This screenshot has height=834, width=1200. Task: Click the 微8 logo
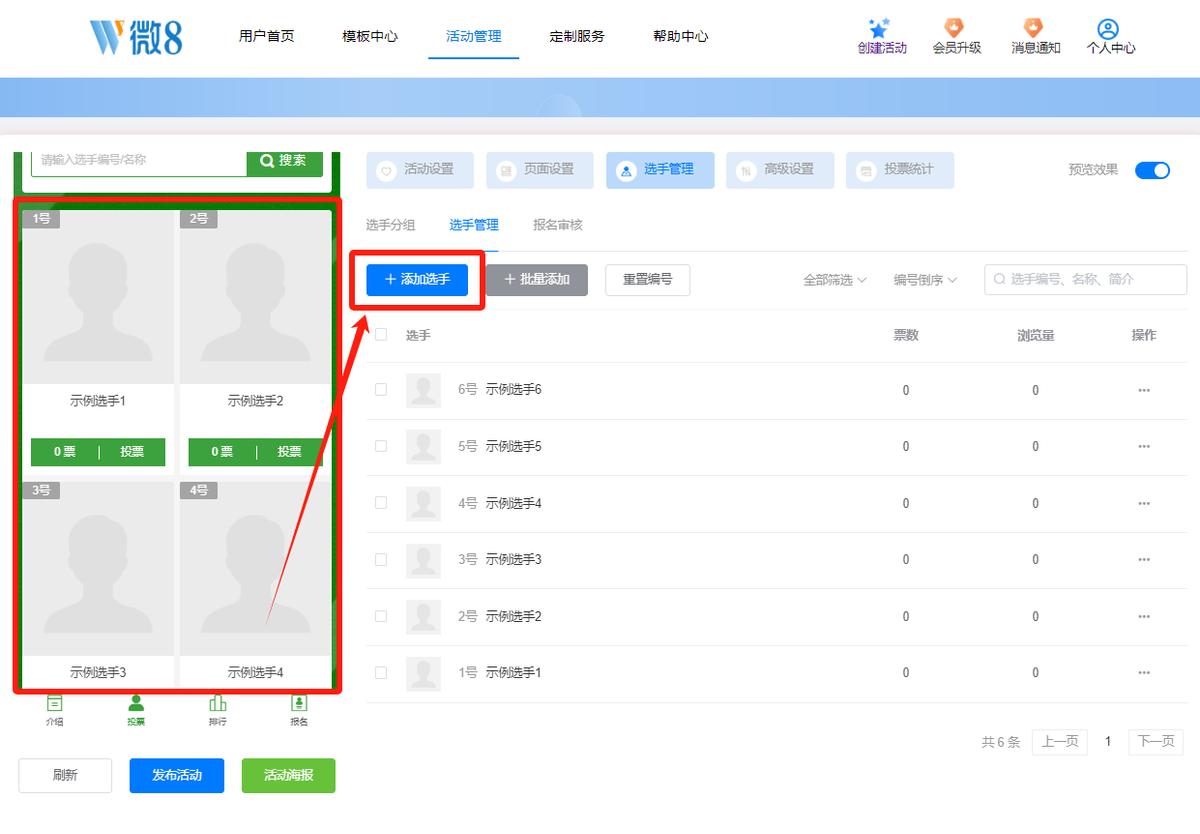click(x=136, y=37)
